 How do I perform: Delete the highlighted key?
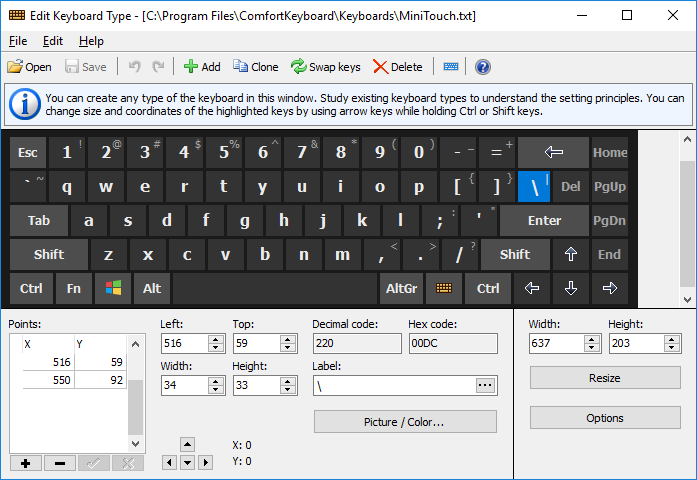[397, 67]
